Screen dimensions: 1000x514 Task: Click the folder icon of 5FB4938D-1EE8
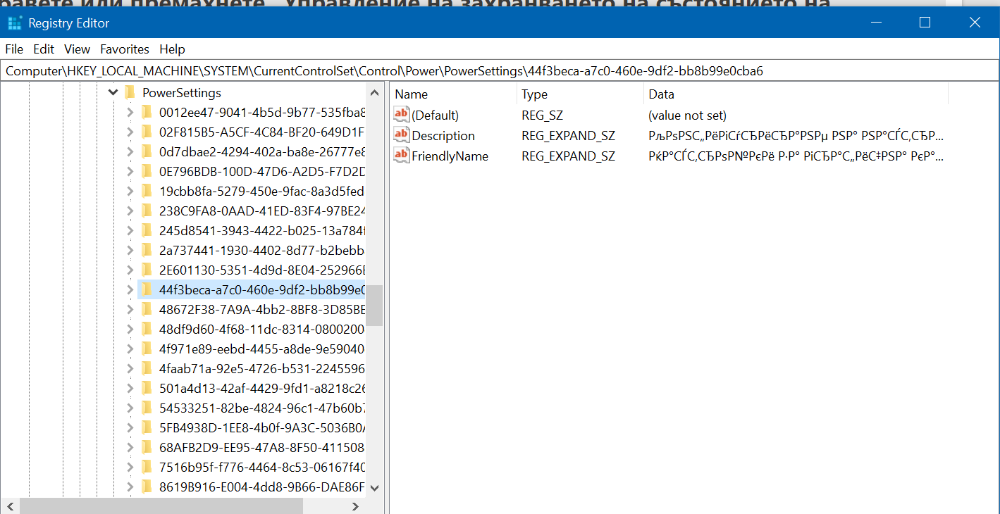147,427
